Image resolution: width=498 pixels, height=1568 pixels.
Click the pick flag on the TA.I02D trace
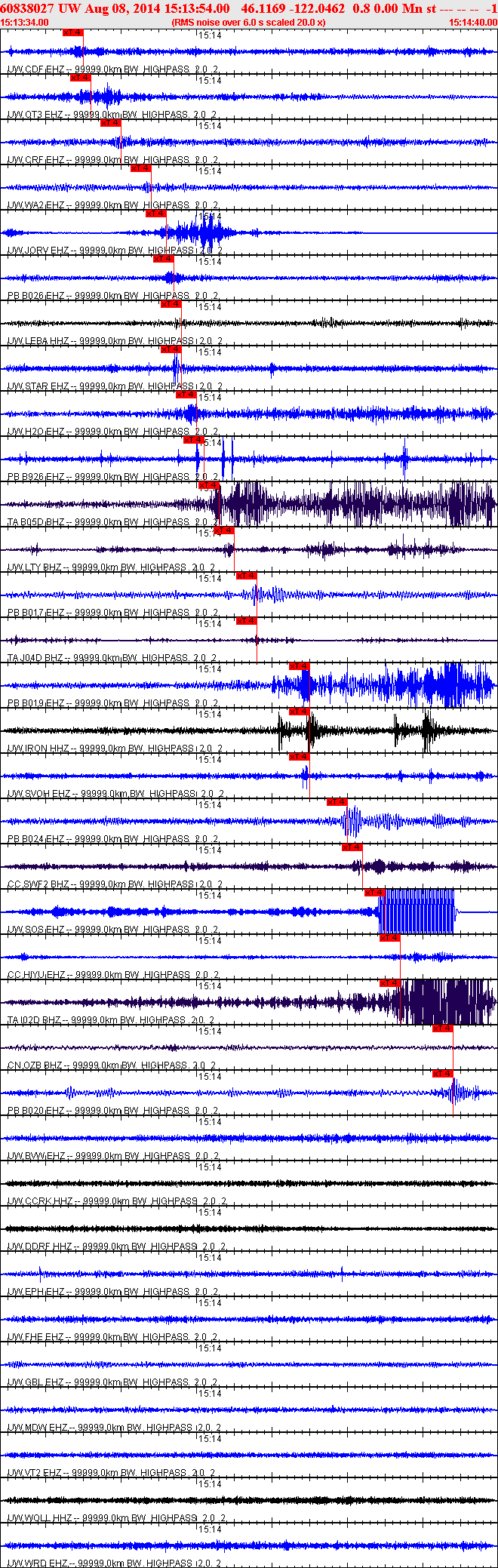click(x=390, y=983)
